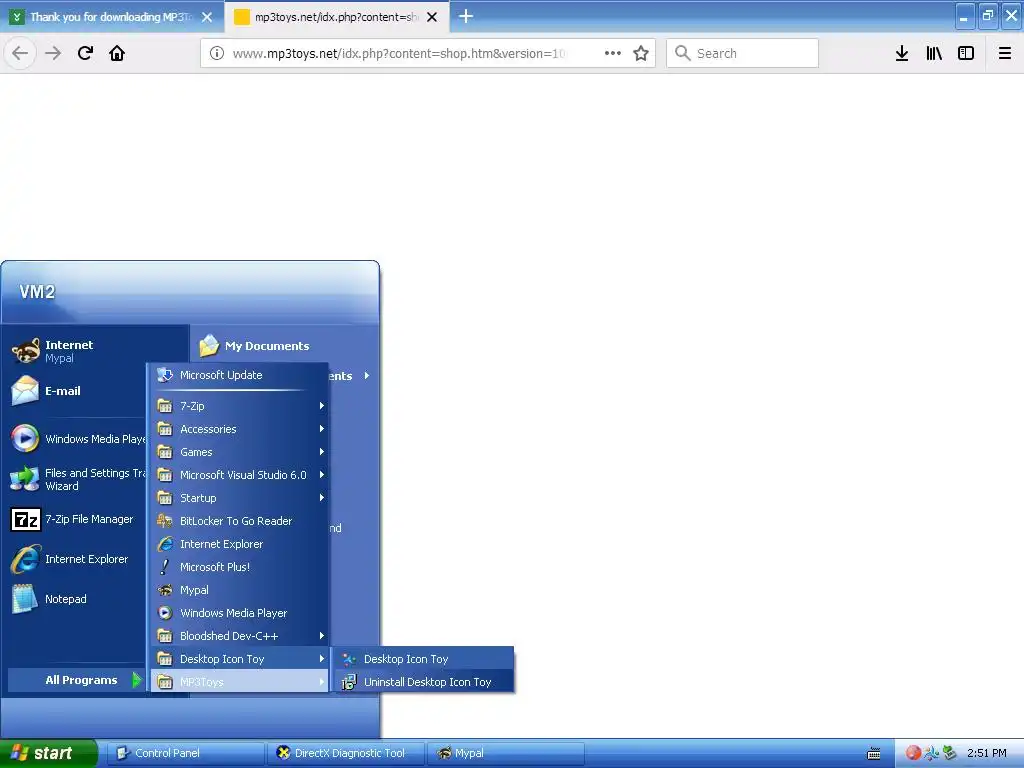This screenshot has width=1024, height=768.
Task: Launch Desktop Icon Toy from submenu
Action: click(423, 659)
